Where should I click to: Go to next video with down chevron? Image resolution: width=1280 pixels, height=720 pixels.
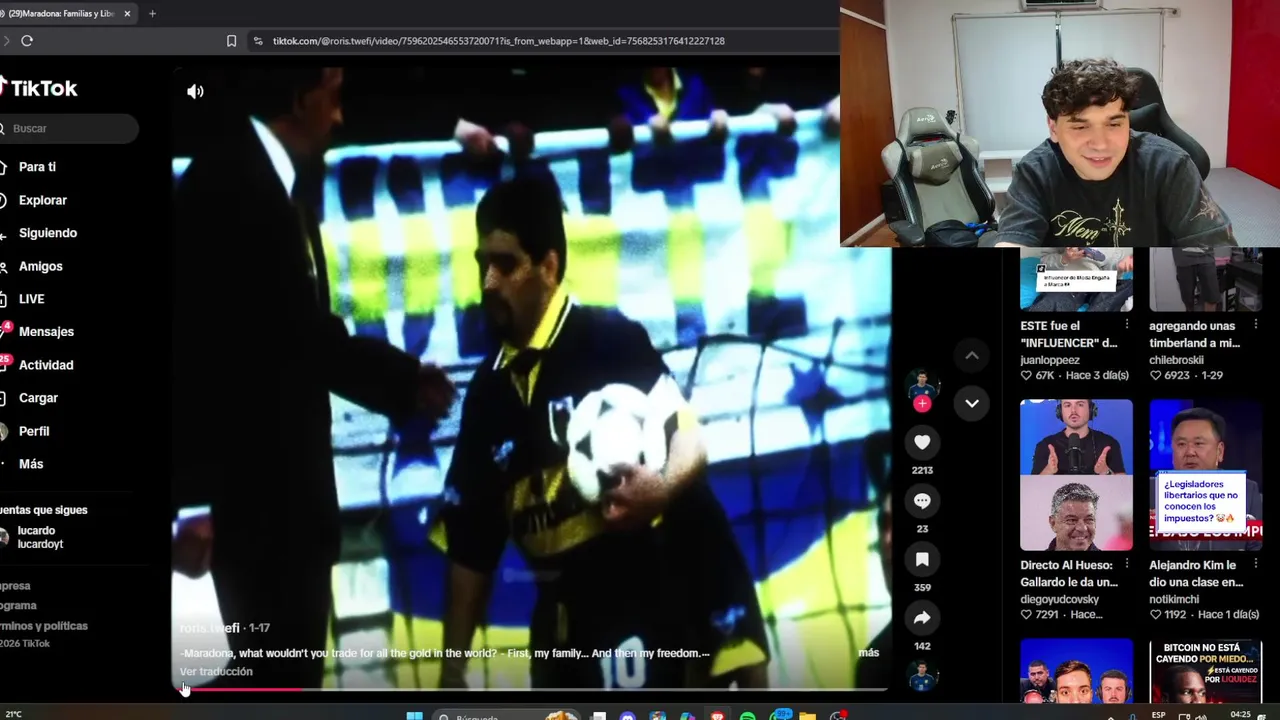(x=971, y=403)
